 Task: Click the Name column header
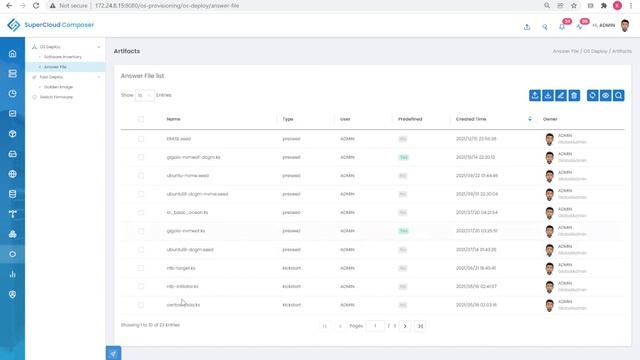point(173,119)
